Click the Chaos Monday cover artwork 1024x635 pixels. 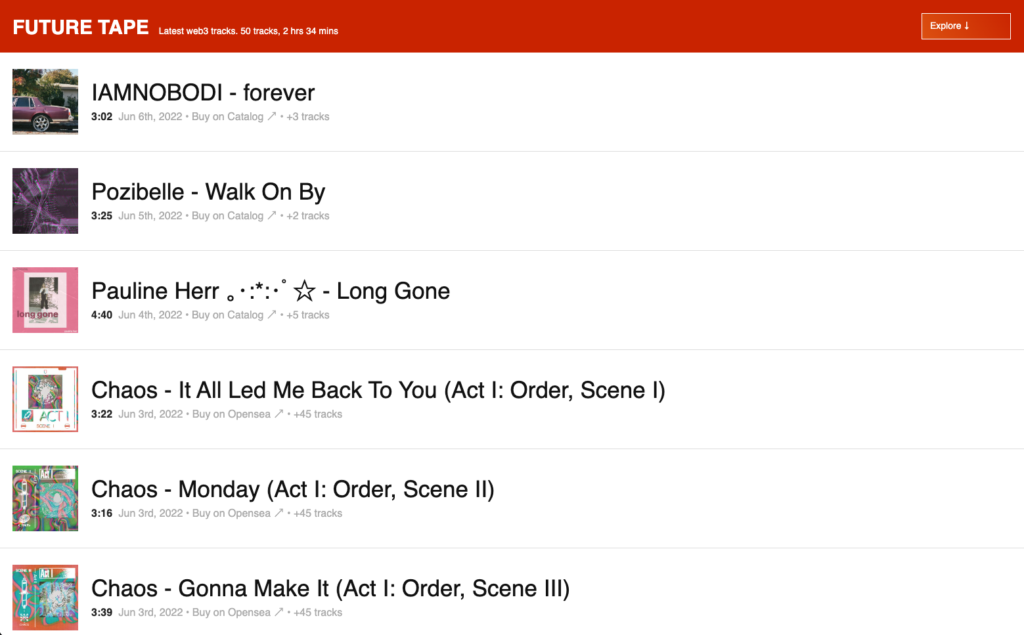pyautogui.click(x=45, y=498)
